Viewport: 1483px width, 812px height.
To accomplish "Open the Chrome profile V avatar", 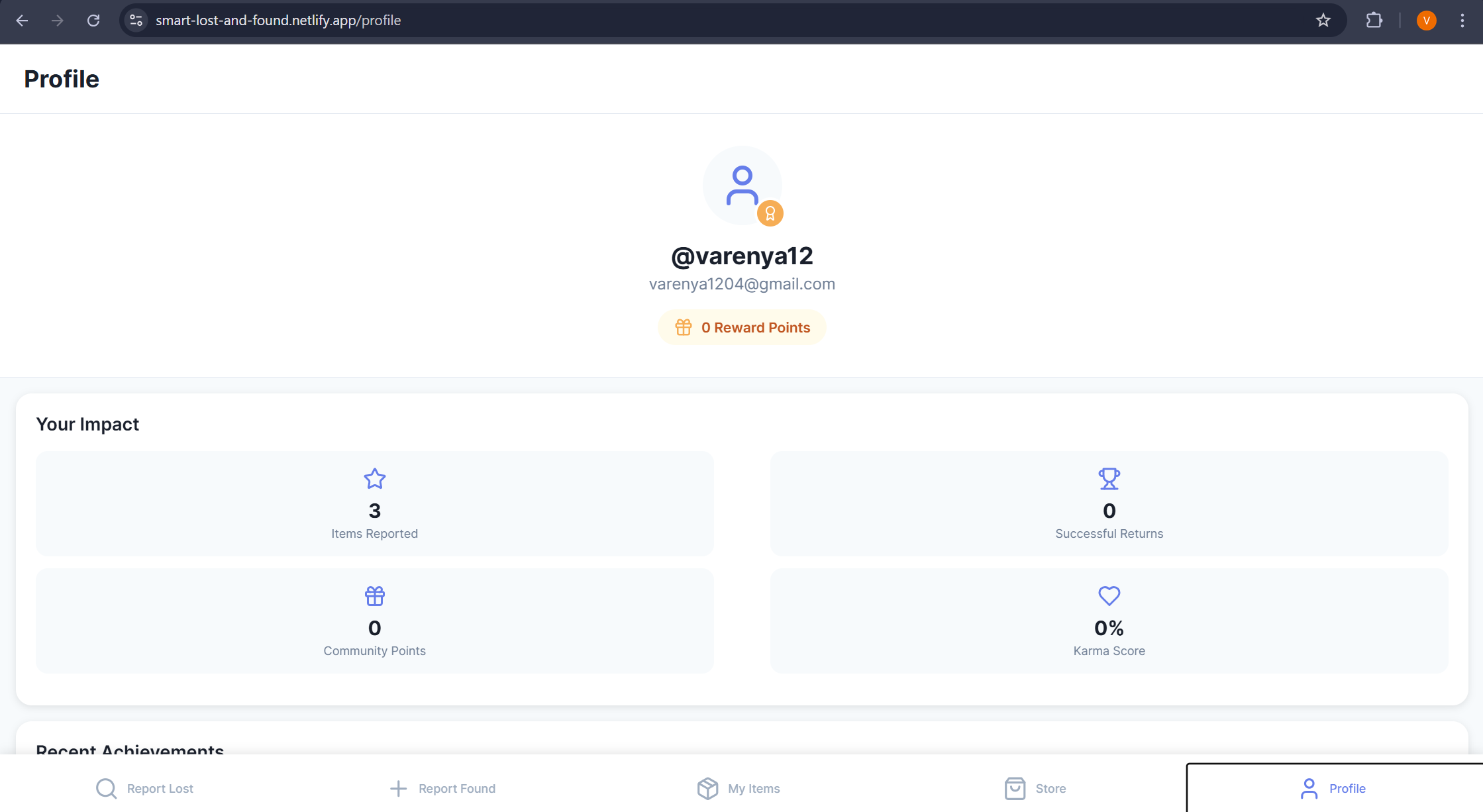I will pos(1426,21).
